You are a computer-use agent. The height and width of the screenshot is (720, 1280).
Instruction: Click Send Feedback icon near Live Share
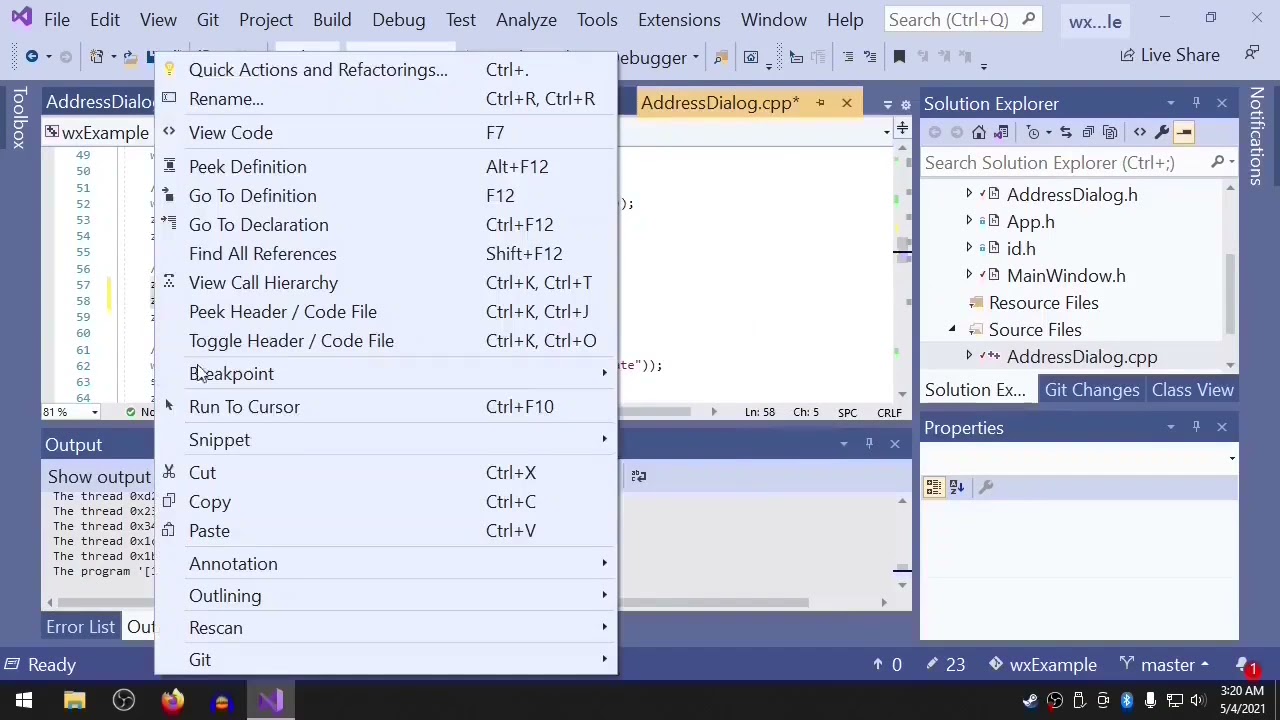1252,54
